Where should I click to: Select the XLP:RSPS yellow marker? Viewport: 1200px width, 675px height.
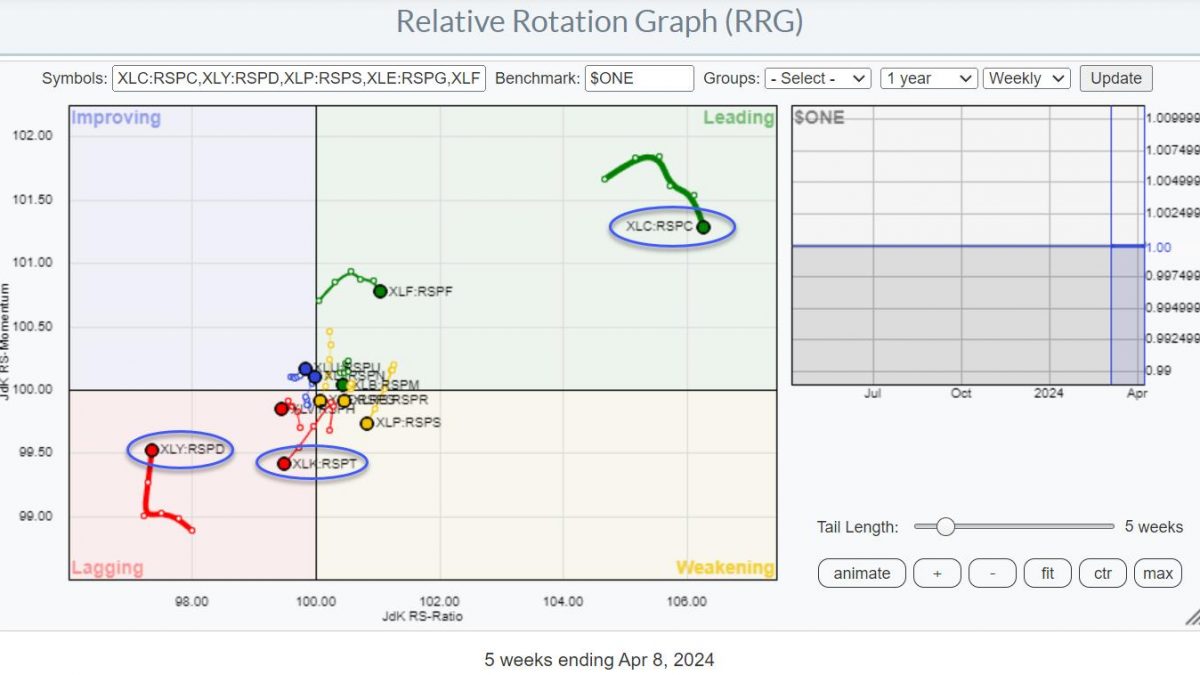tap(367, 423)
